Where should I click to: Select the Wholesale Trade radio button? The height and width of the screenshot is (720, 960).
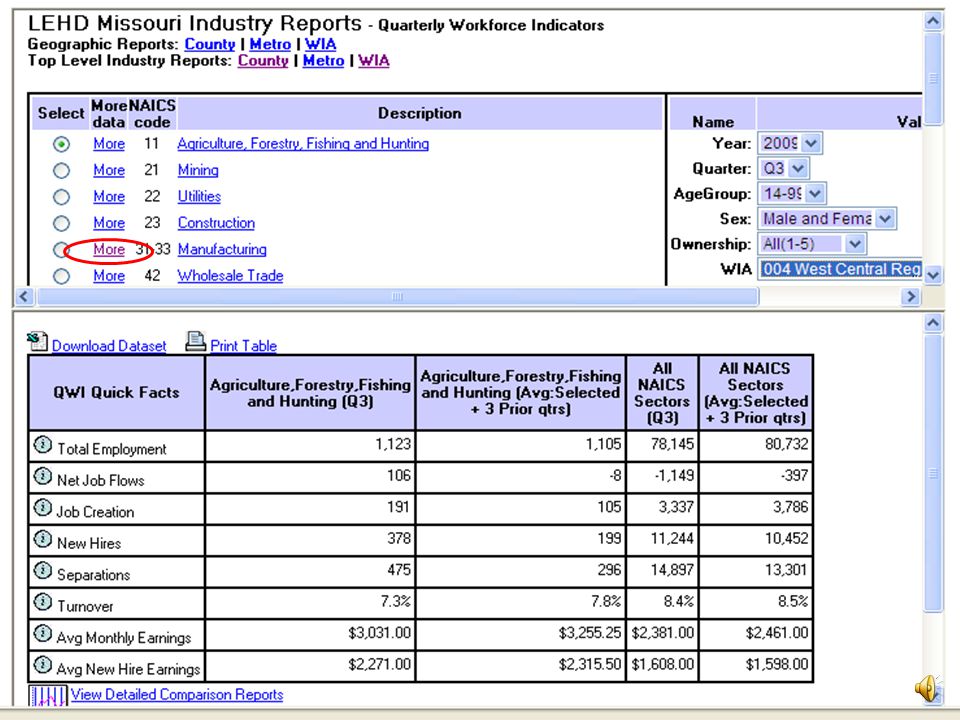(61, 277)
